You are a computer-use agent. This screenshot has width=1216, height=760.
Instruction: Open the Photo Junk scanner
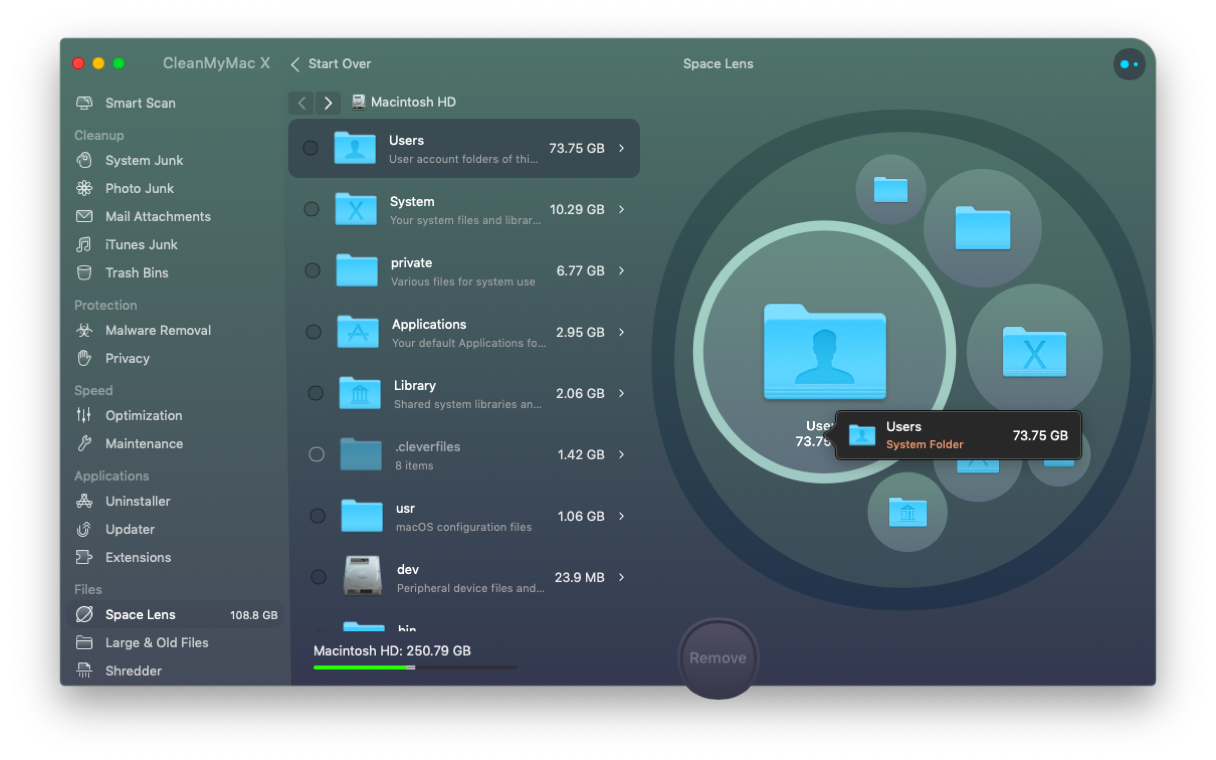tap(137, 188)
